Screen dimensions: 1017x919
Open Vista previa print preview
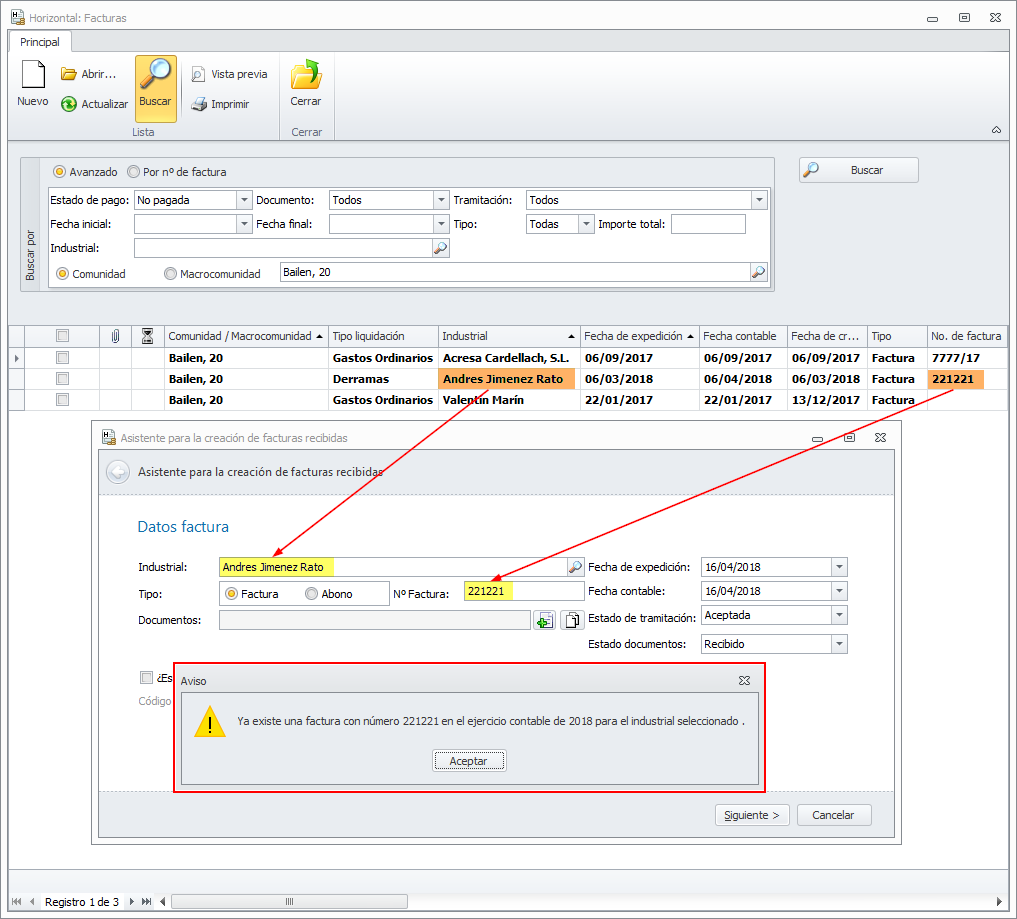(198, 74)
